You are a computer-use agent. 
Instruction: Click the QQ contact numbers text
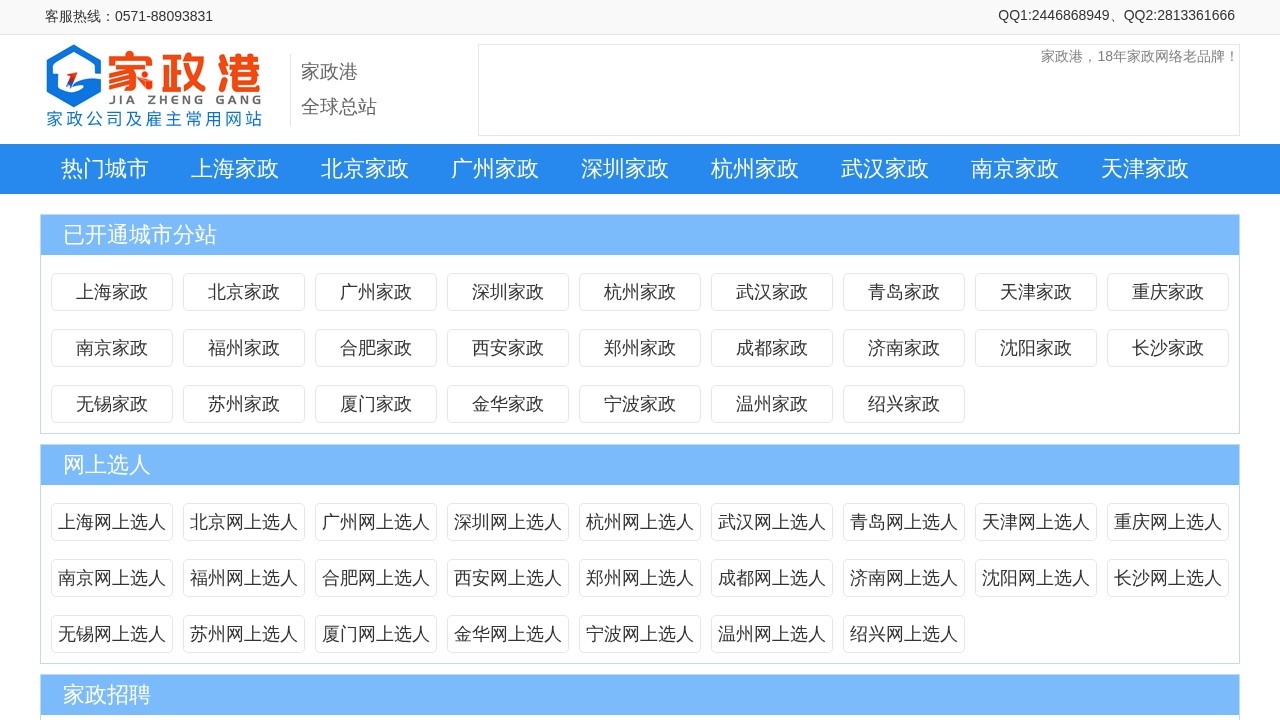[1116, 15]
